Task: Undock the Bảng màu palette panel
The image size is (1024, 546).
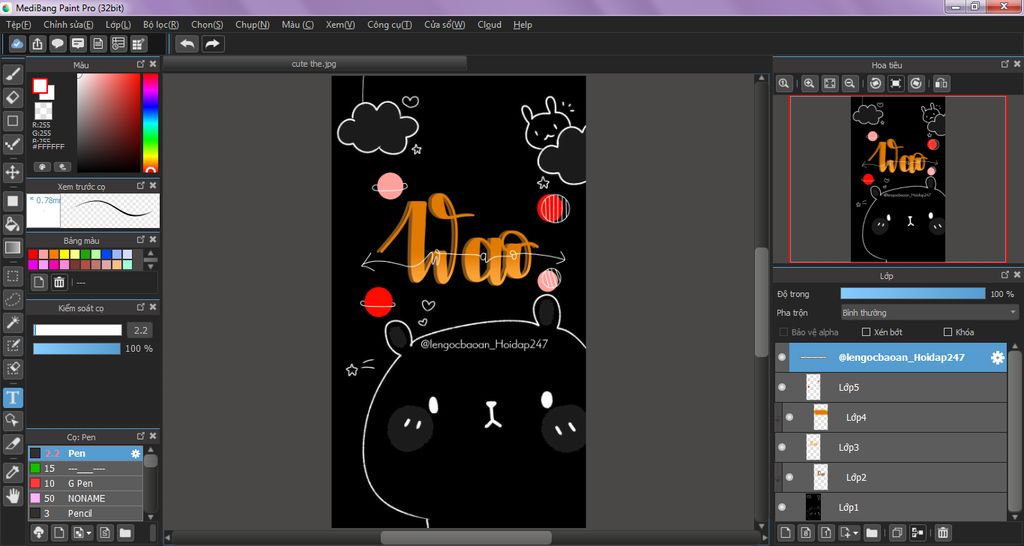Action: coord(140,240)
